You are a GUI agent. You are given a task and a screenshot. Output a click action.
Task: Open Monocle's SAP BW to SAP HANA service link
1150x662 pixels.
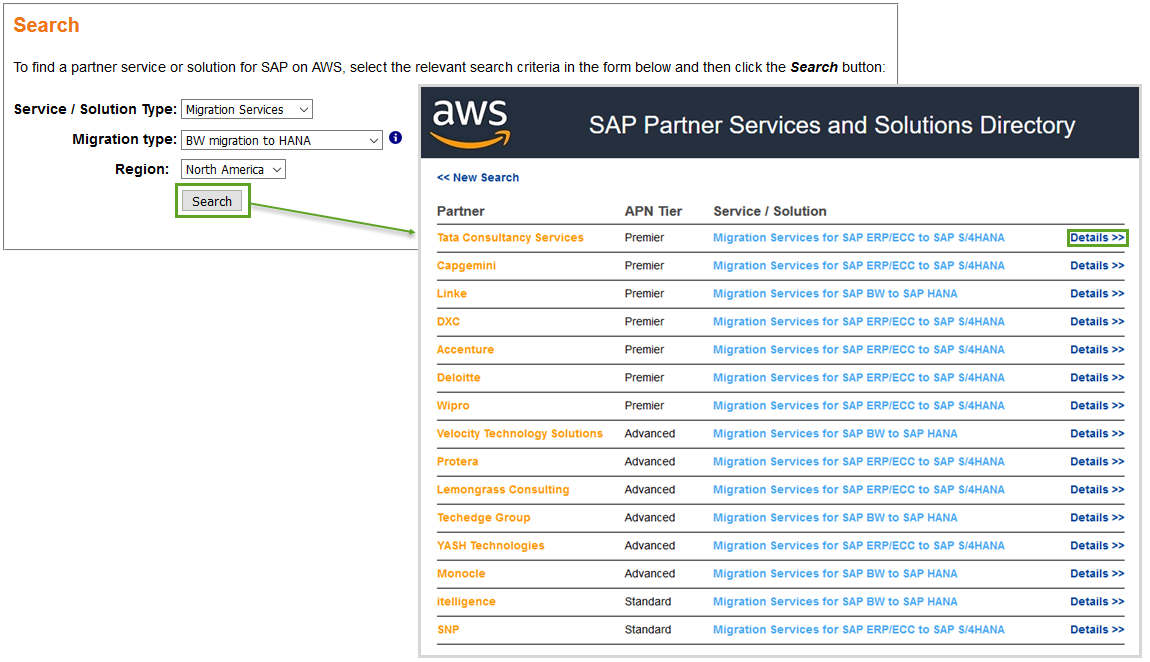[835, 573]
